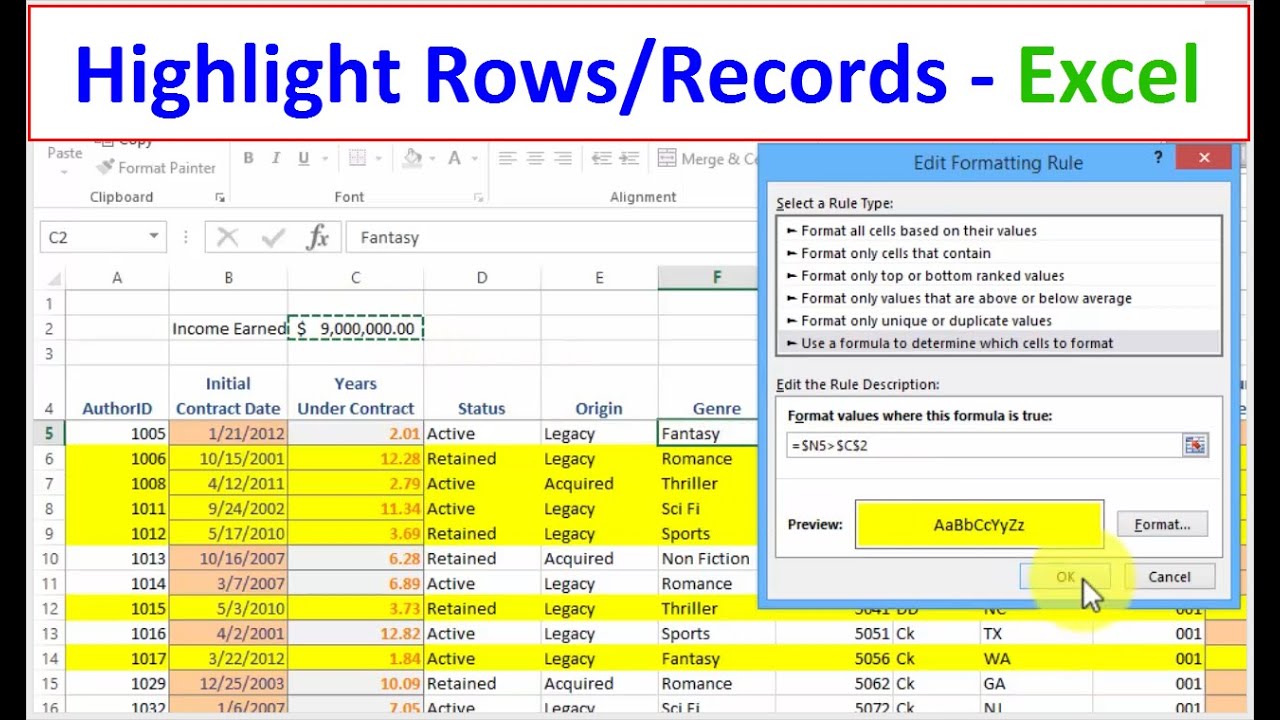Click the Fill Color paint bucket
The width and height of the screenshot is (1280, 720).
[x=412, y=158]
